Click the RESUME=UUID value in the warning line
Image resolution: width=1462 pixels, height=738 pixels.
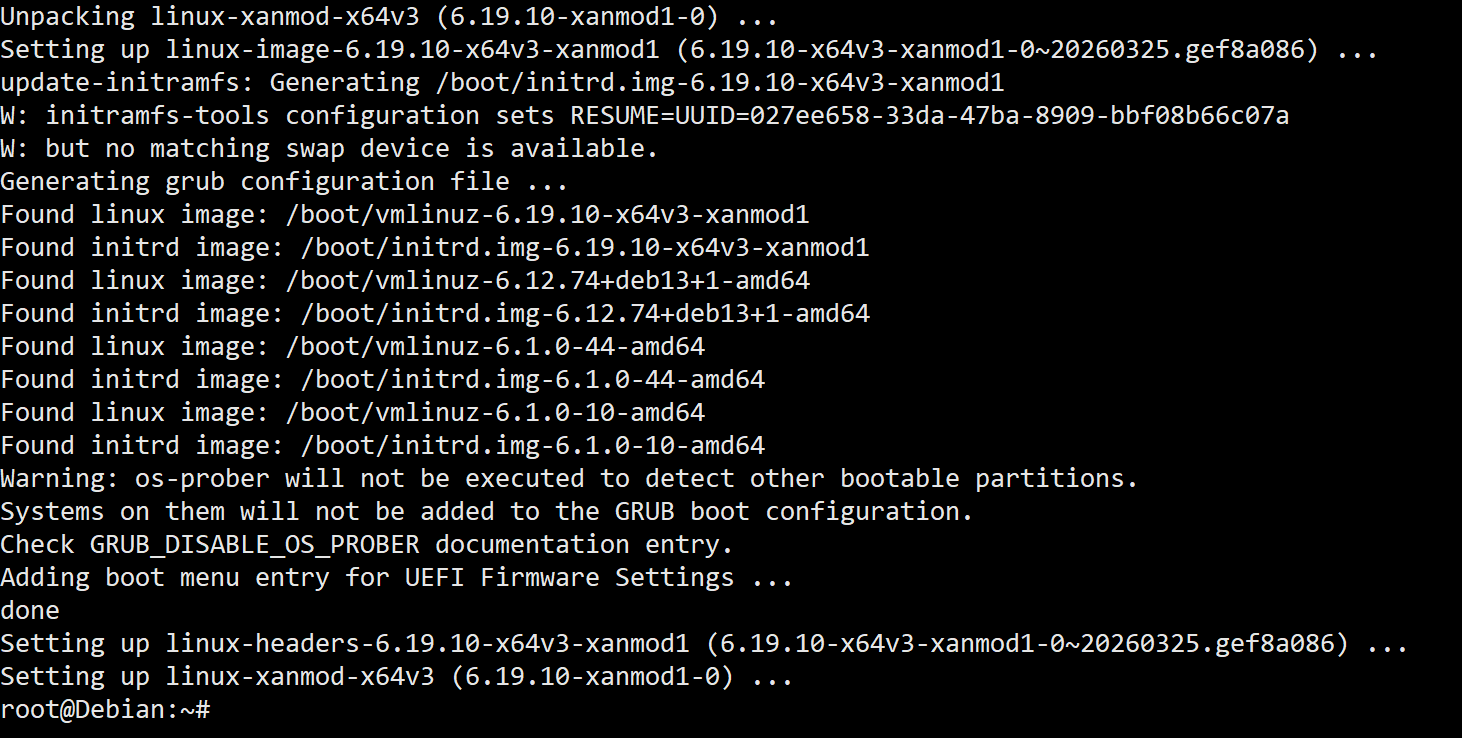point(929,116)
